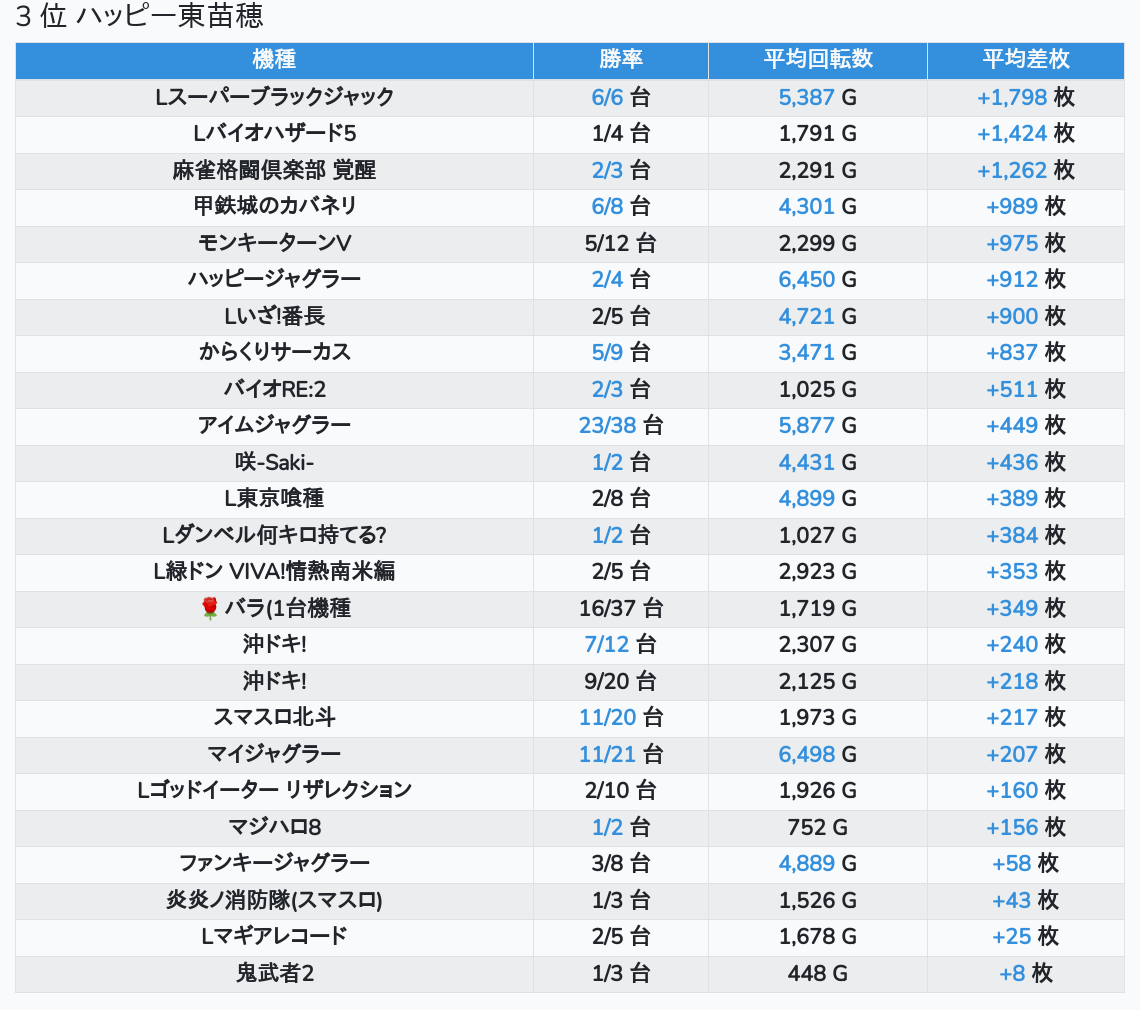Screen dimensions: 1140x1010
Task: Select the machine name マジハロ8
Action: click(274, 827)
